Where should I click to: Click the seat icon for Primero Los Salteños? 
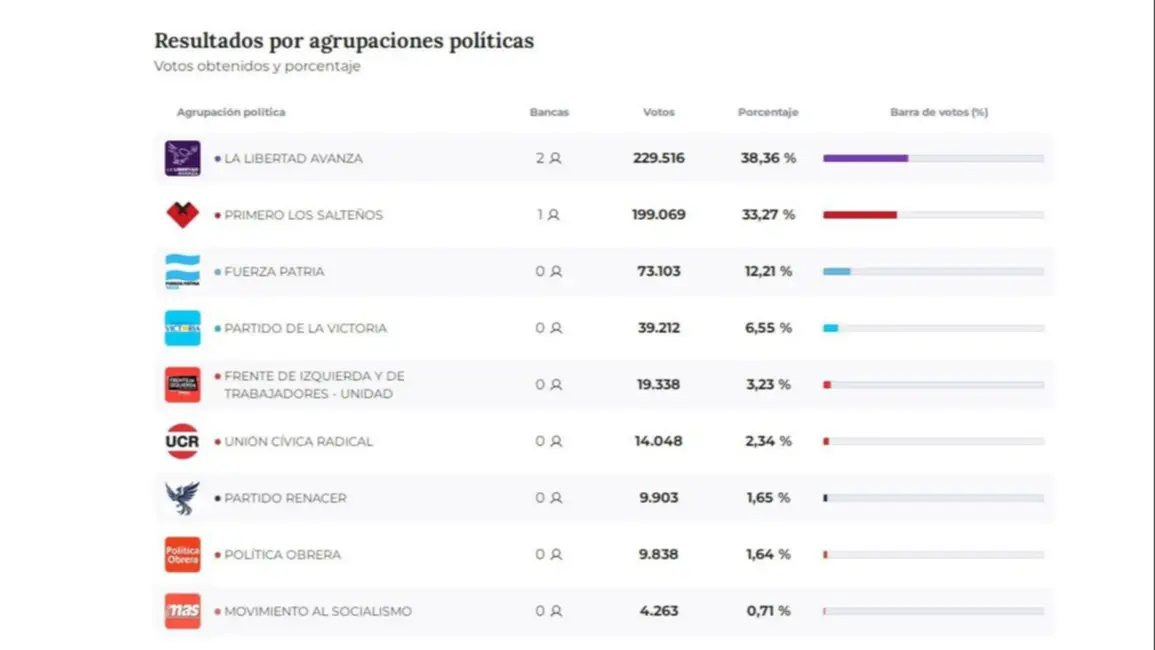(x=553, y=215)
